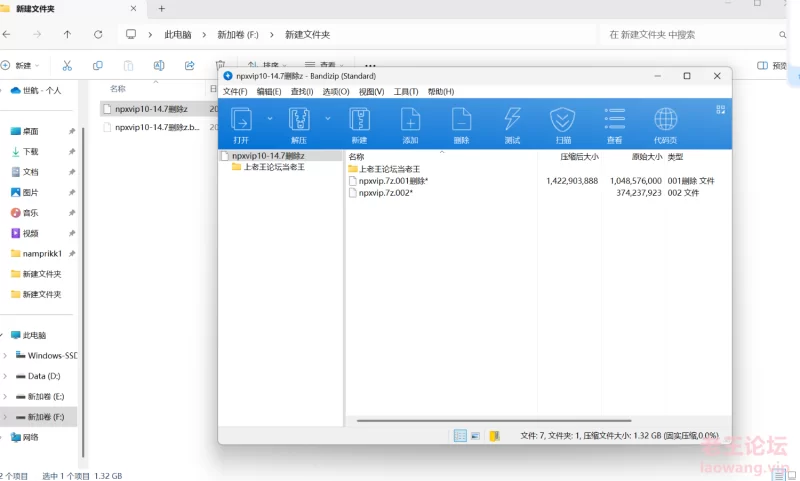Expand the 新加卷 (F:) drive node
This screenshot has height=481, width=800.
pyautogui.click(x=5, y=417)
